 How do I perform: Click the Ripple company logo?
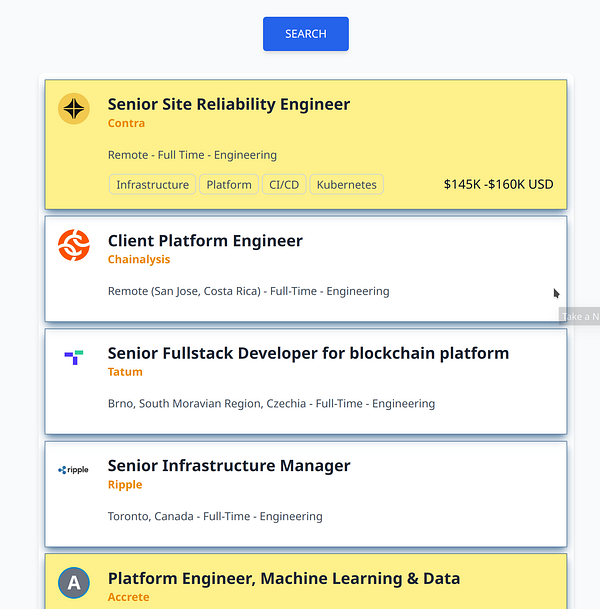tap(74, 470)
